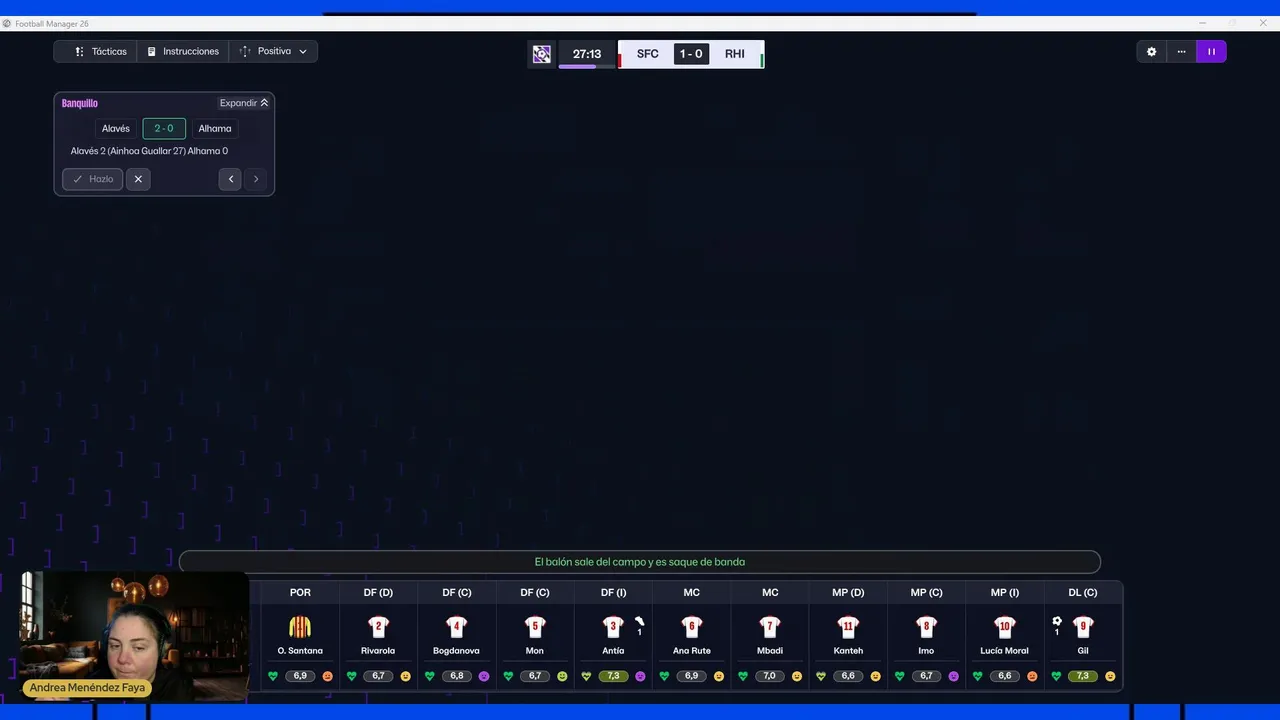Click O. Santana's 6,9 rating badge
Viewport: 1280px width, 720px height.
click(x=300, y=676)
